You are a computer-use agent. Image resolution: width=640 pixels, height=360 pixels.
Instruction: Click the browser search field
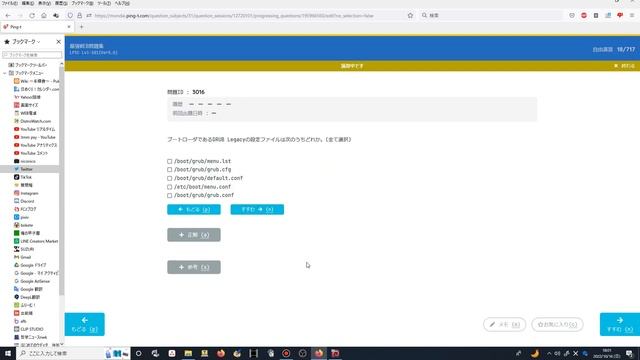tap(492, 16)
